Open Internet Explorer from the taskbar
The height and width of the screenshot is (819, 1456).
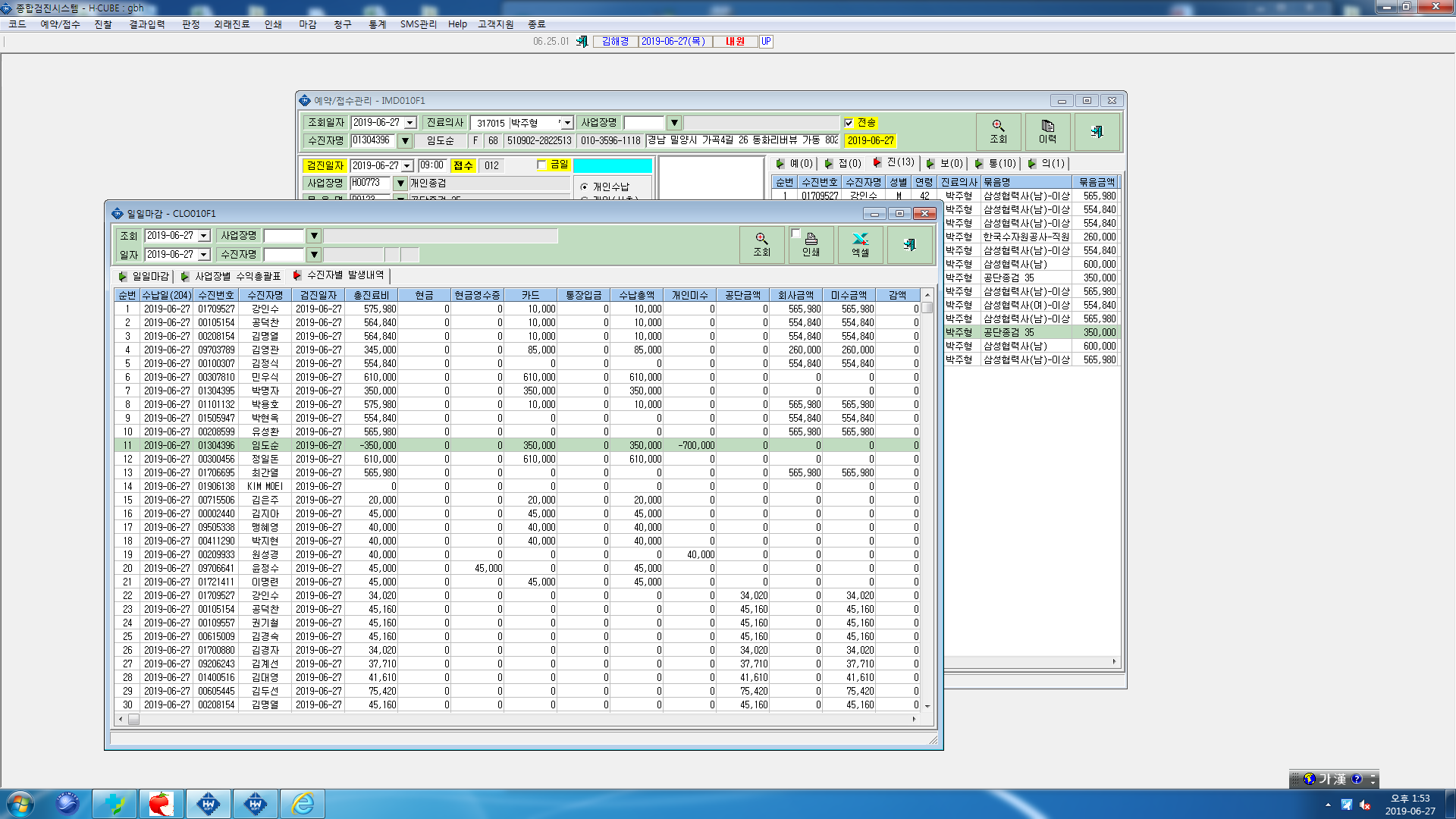[x=303, y=804]
